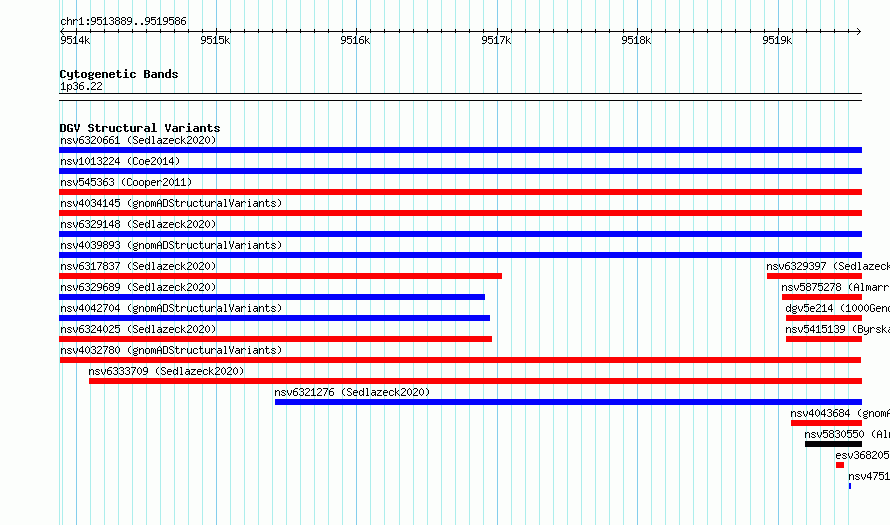This screenshot has height=525, width=890.
Task: Click the 9519k ruler label
Action: [777, 40]
